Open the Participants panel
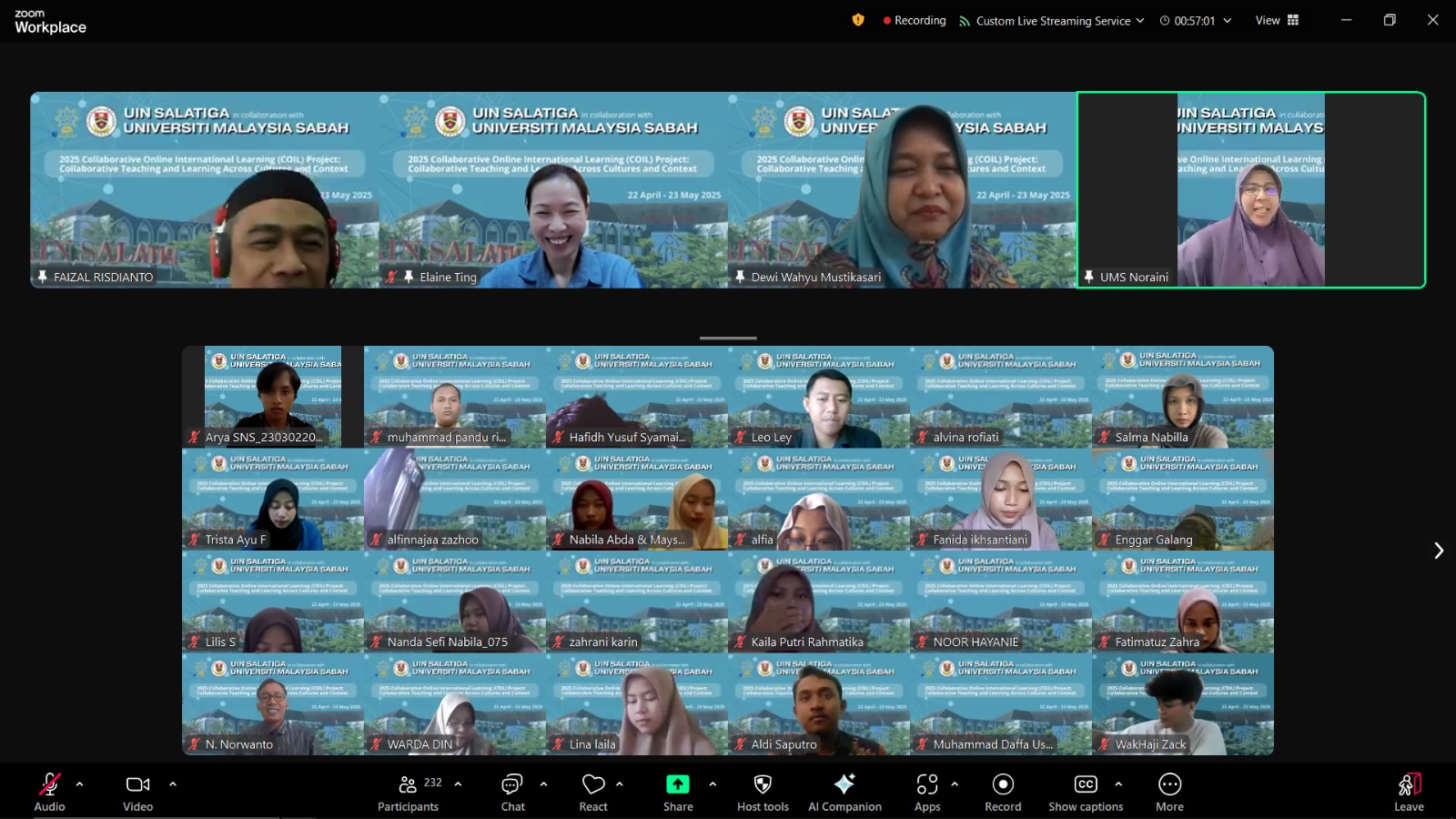 (409, 792)
